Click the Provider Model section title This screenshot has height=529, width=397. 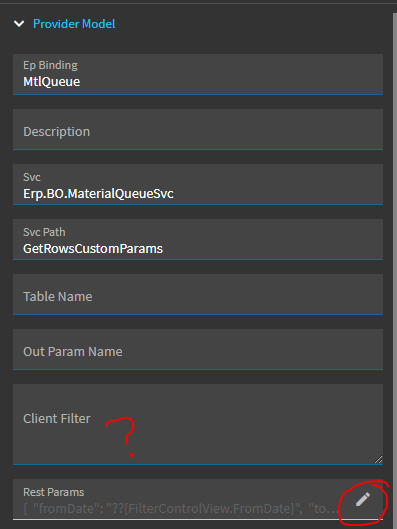tap(74, 24)
